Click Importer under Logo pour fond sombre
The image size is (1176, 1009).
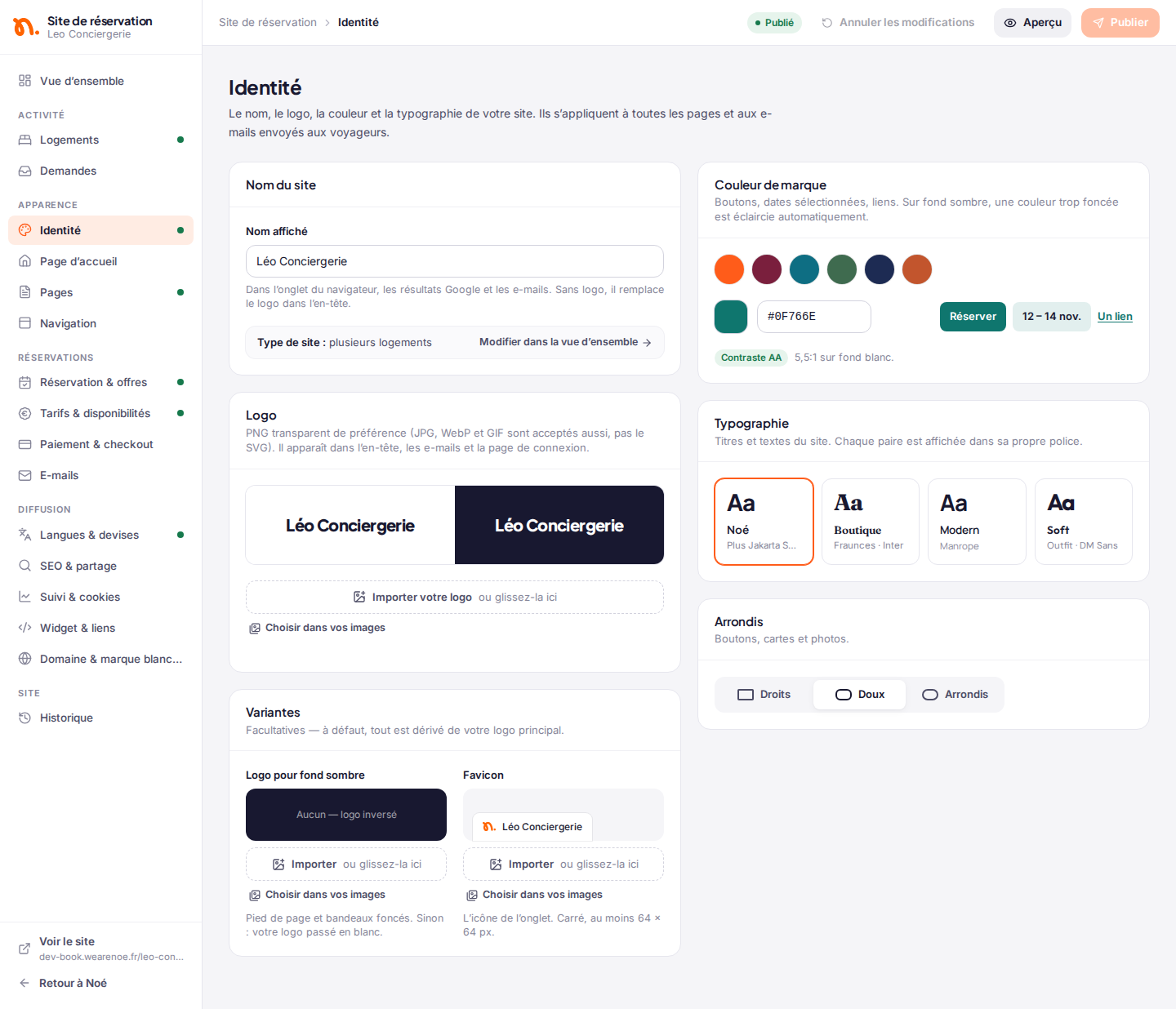tap(346, 865)
